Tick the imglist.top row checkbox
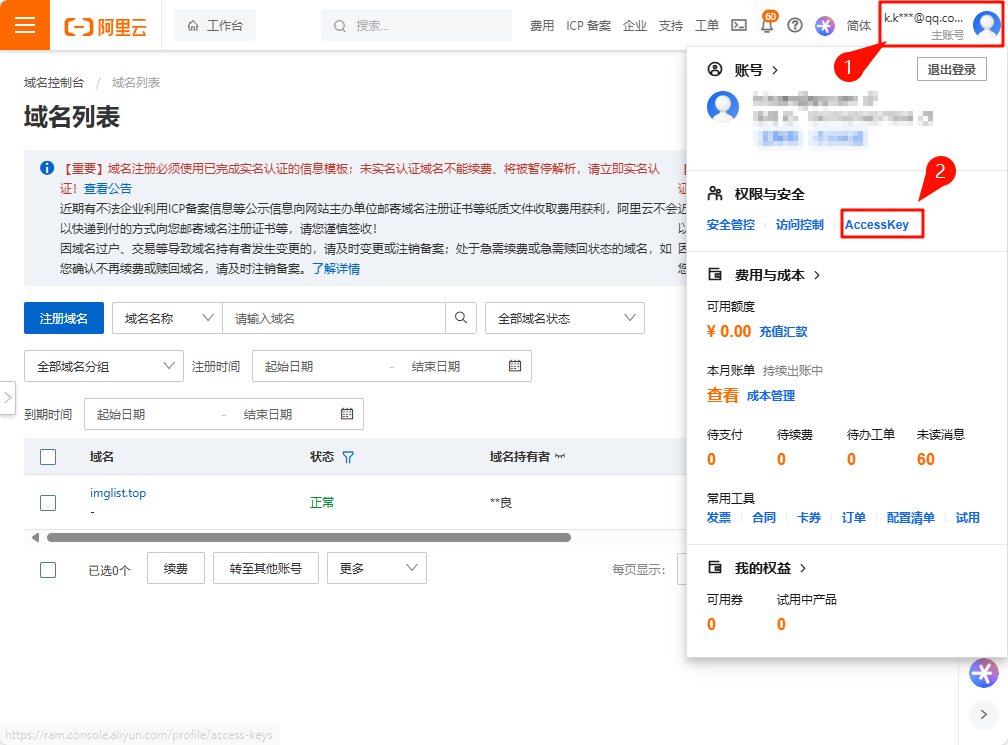 tap(48, 503)
